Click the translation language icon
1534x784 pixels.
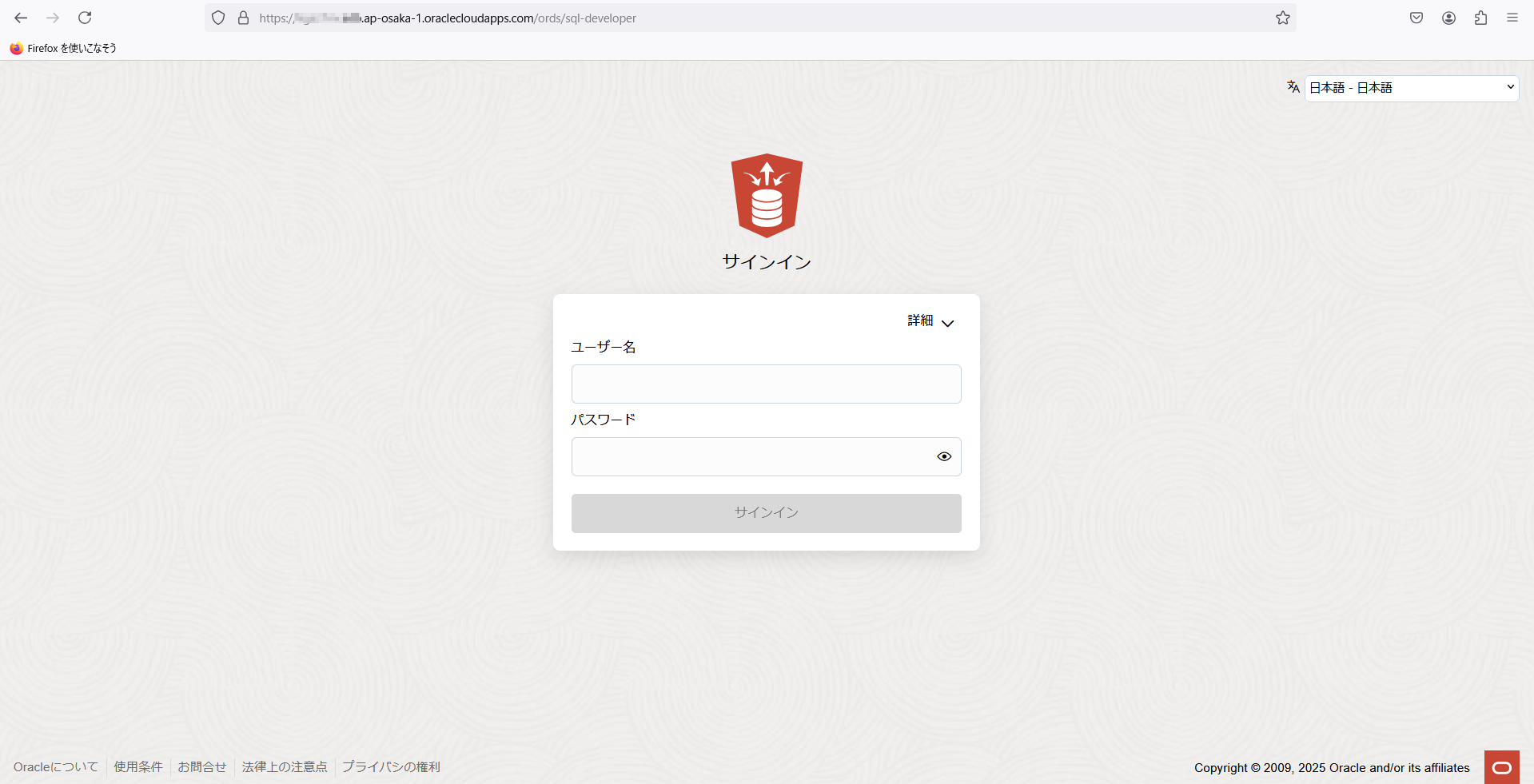point(1293,87)
